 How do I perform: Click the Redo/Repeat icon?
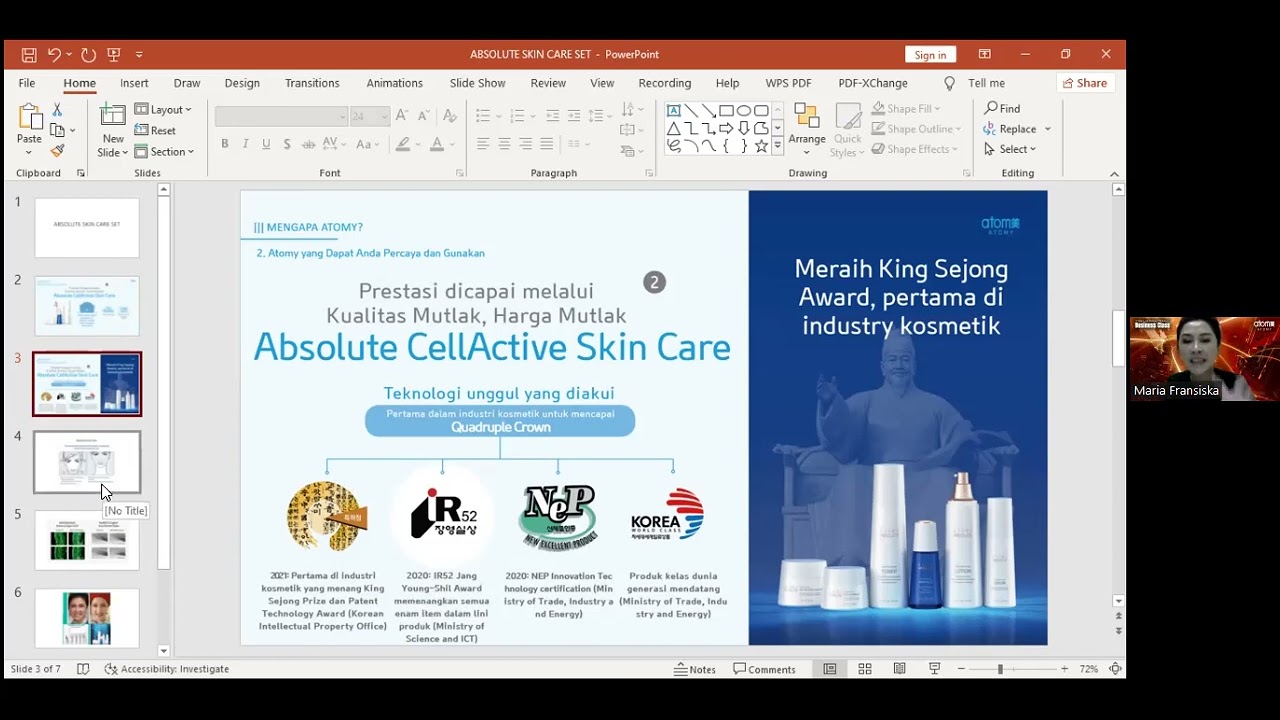88,55
